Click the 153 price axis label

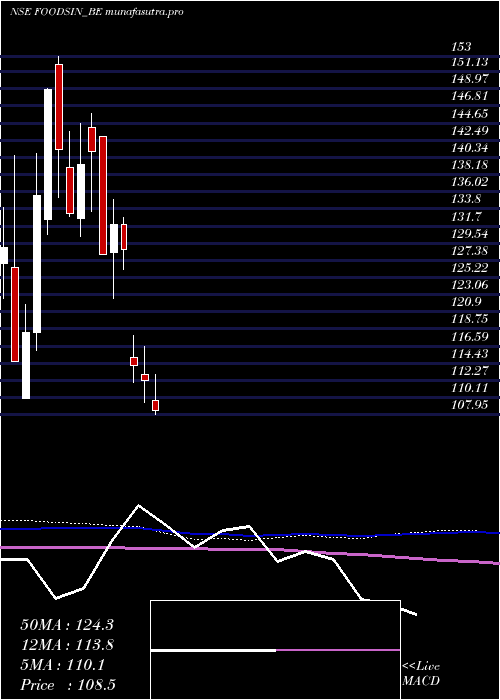[462, 46]
